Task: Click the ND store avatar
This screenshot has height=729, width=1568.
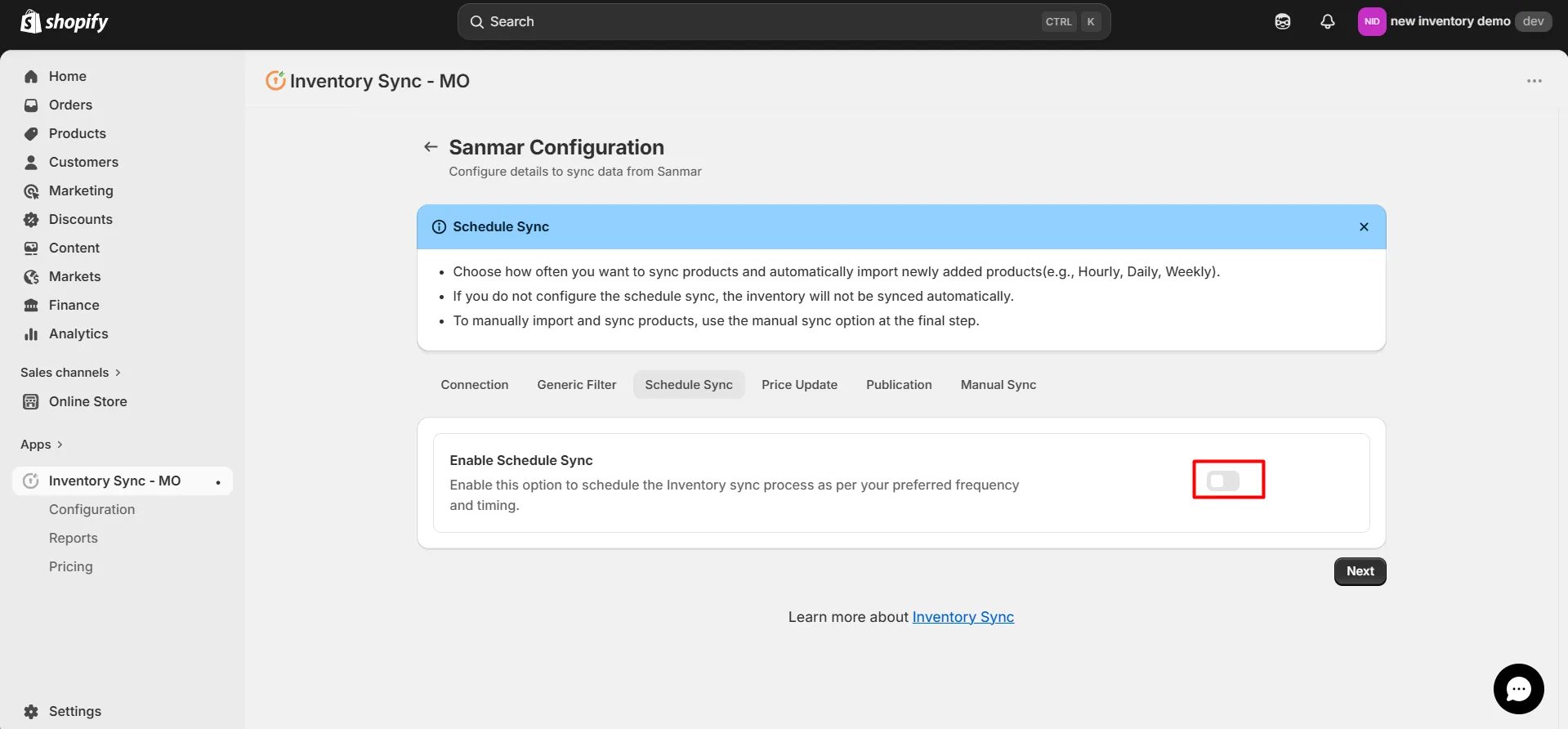Action: point(1372,21)
